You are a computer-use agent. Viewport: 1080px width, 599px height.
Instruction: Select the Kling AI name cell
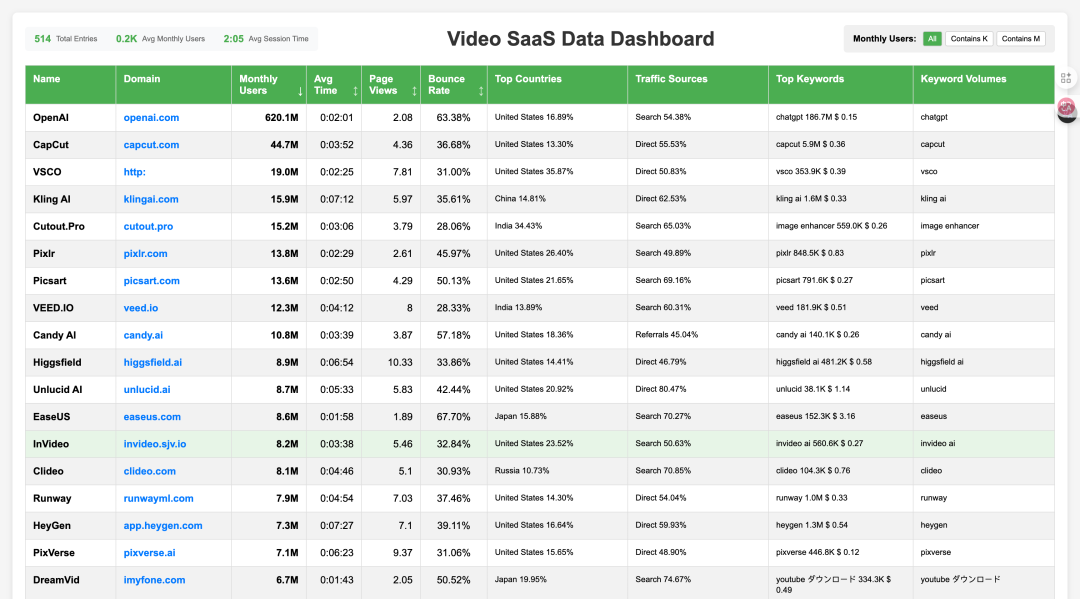click(70, 199)
